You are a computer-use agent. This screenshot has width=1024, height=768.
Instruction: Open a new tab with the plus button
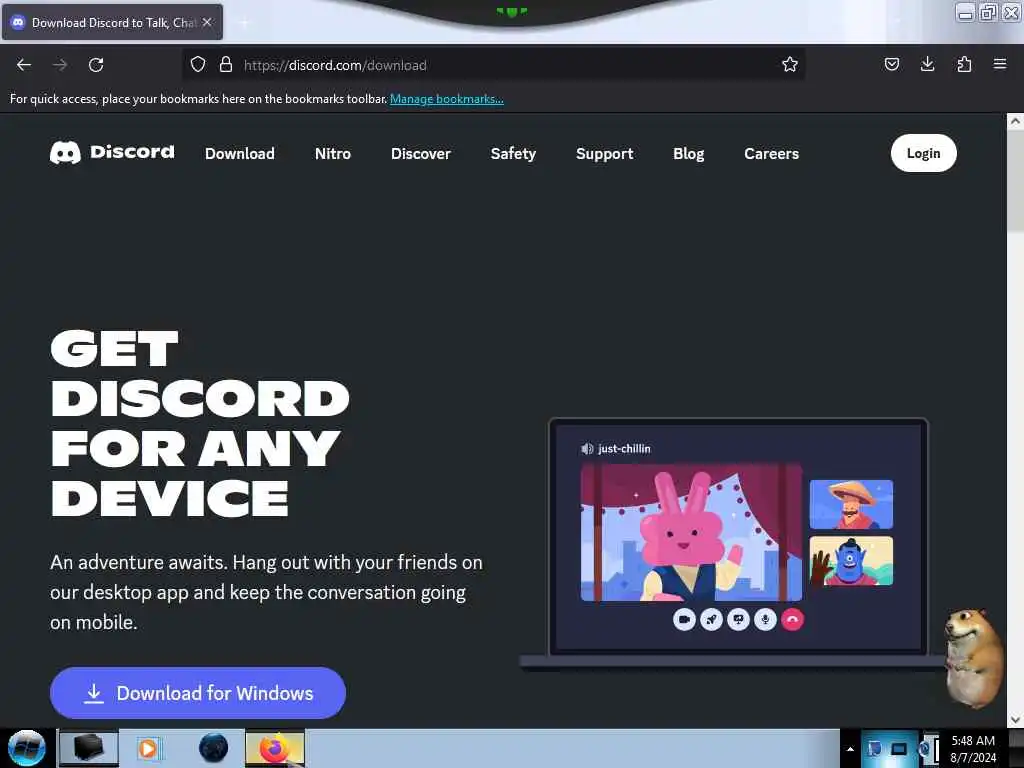tap(244, 23)
